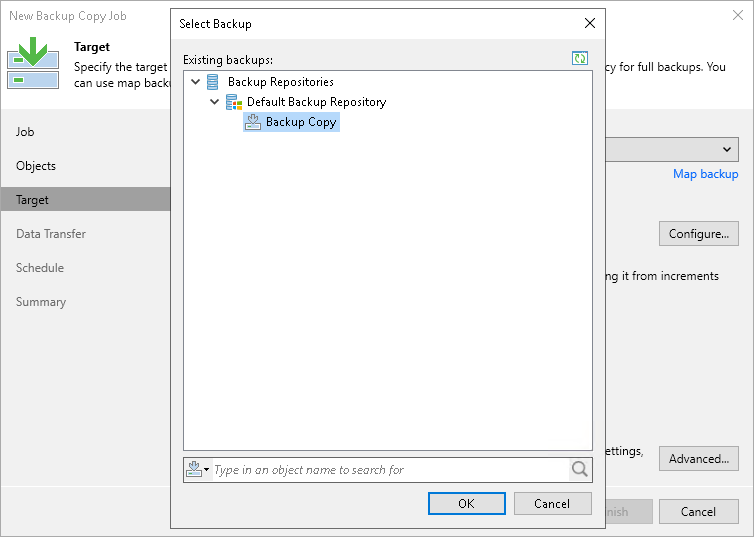Focus the object name search field
This screenshot has width=754, height=537.
click(390, 469)
